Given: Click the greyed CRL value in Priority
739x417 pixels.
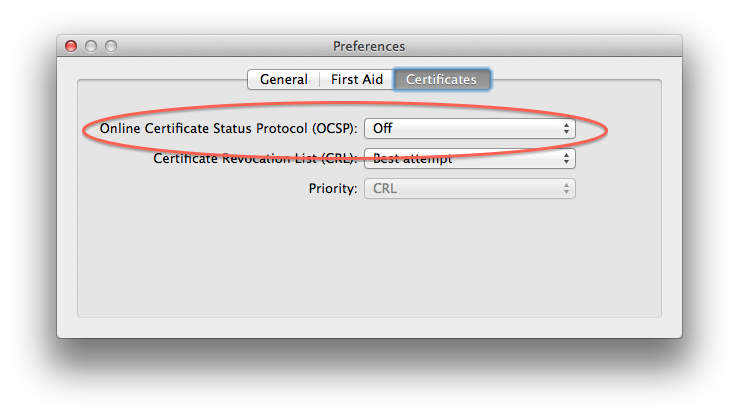Looking at the screenshot, I should (385, 188).
